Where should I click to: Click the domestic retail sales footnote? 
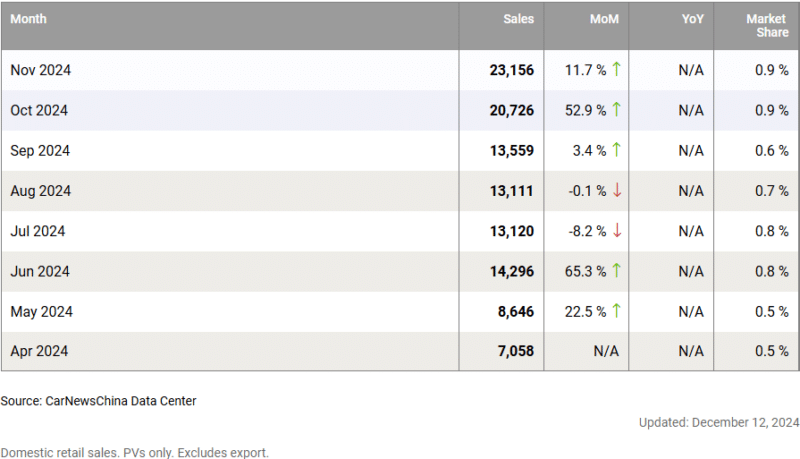134,452
